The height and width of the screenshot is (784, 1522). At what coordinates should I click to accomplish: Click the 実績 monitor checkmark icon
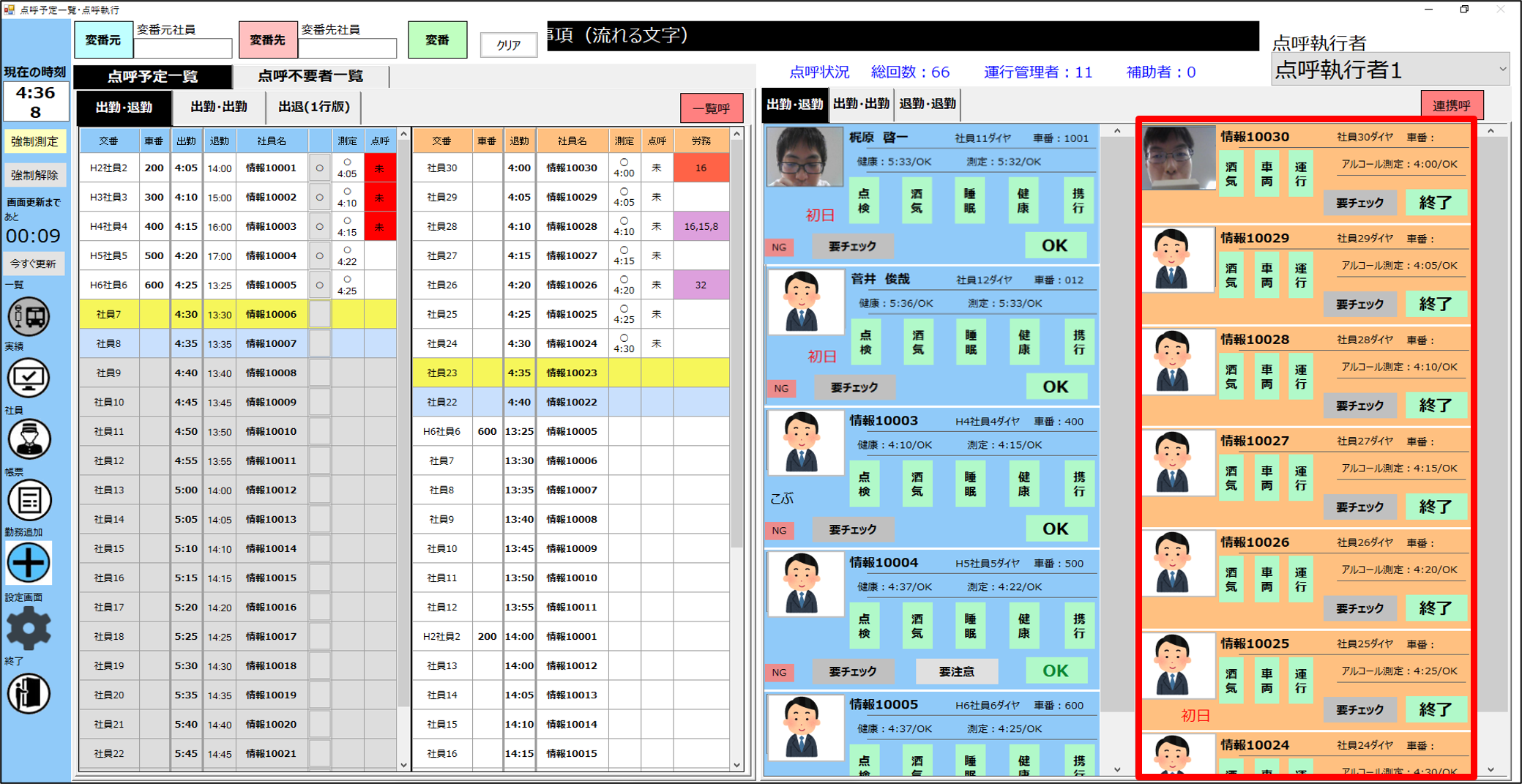coord(29,378)
